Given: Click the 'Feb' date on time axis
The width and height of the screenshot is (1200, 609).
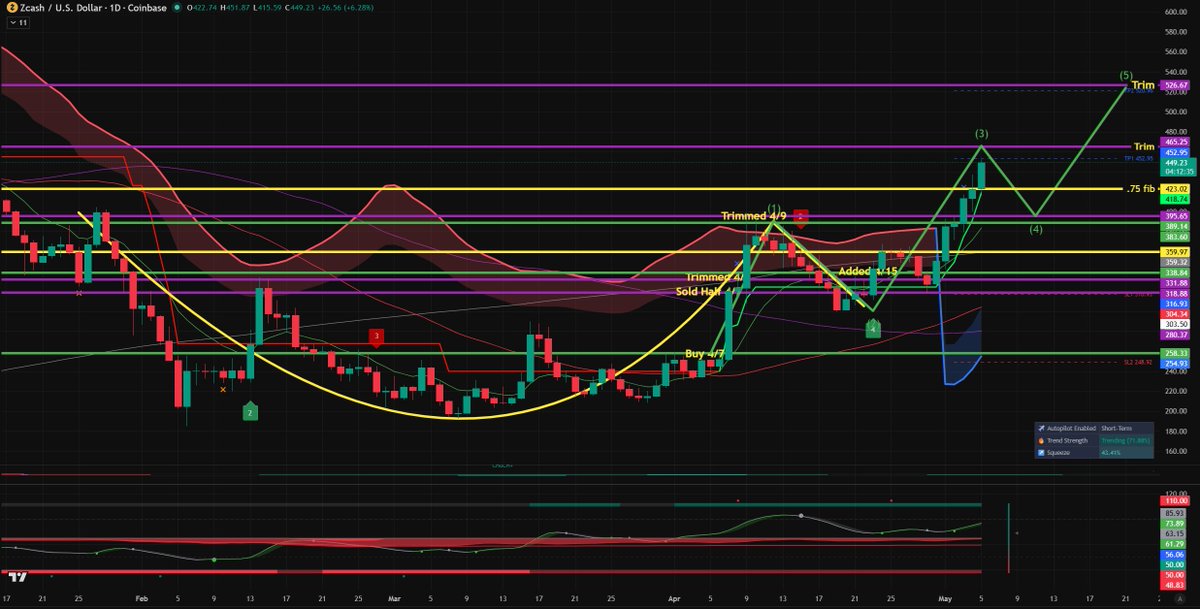Looking at the screenshot, I should pos(140,597).
